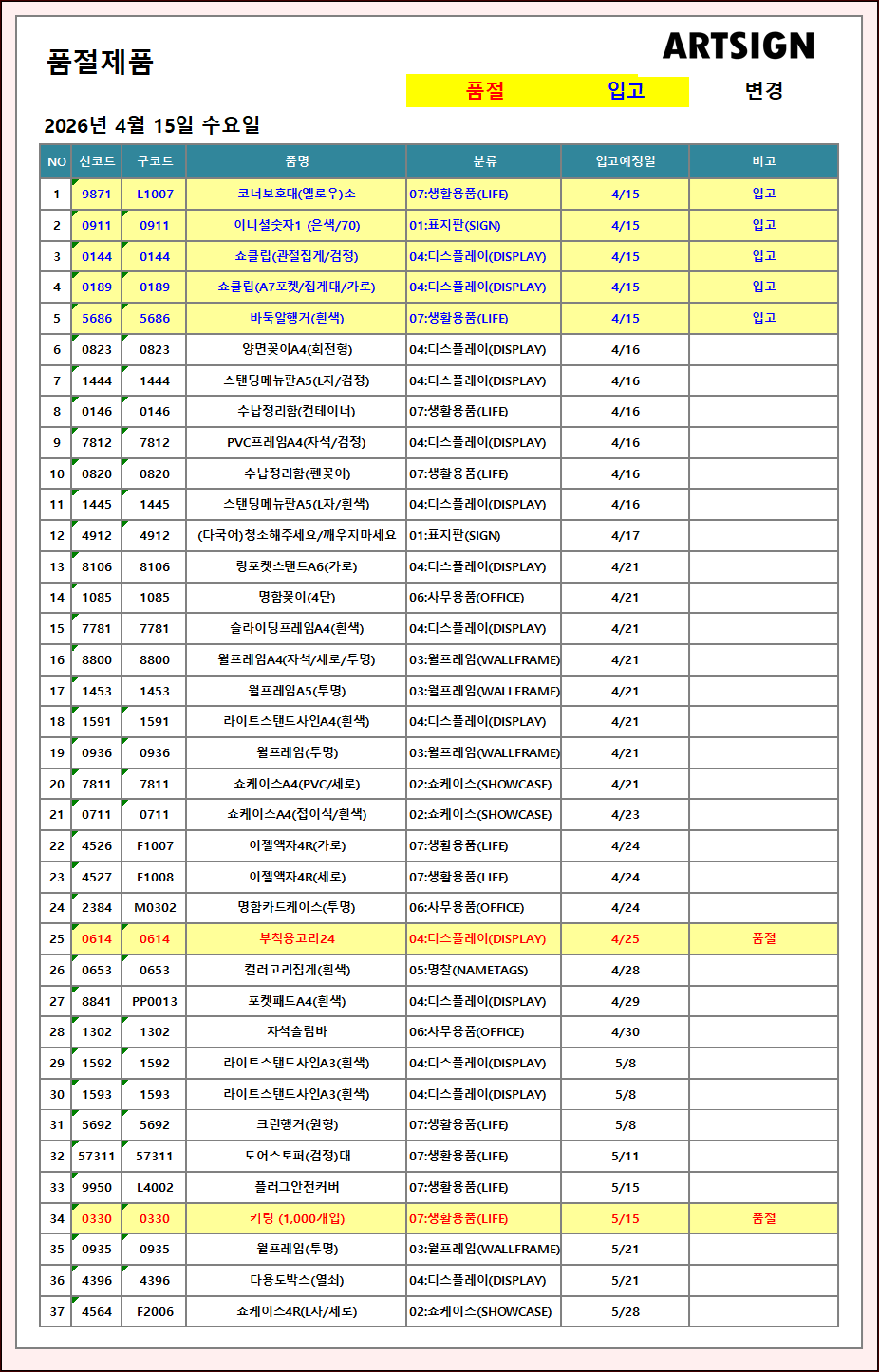Select the old code cell PP0013
The image size is (879, 1372).
[x=155, y=1001]
